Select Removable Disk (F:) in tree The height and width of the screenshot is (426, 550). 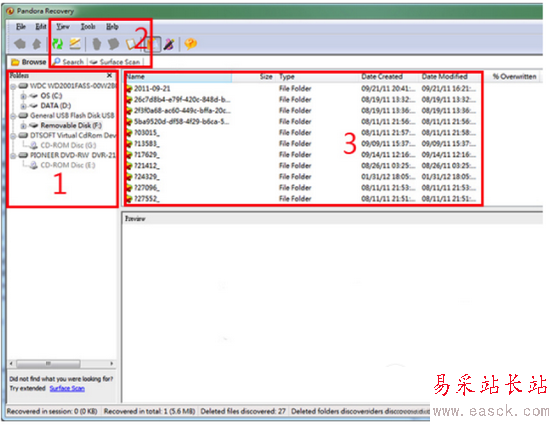click(x=71, y=125)
